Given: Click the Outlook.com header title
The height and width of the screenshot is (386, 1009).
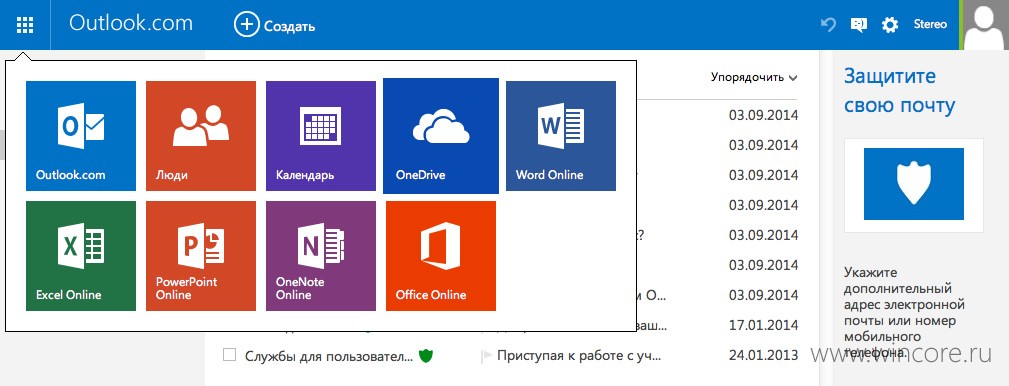Looking at the screenshot, I should coord(131,23).
